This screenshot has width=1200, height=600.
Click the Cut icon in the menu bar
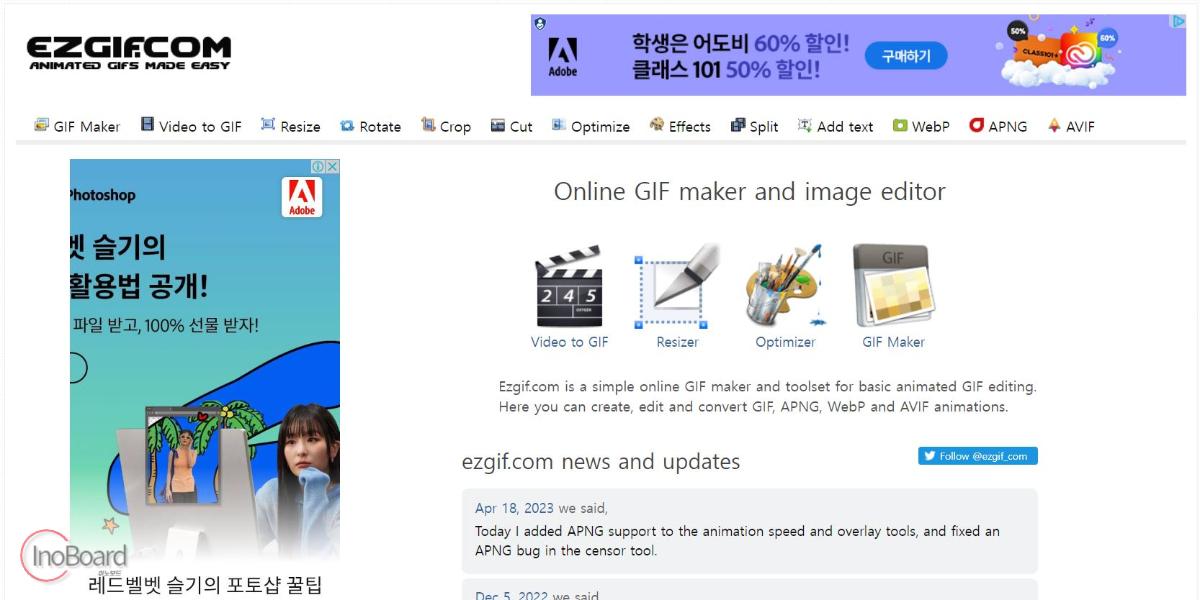[498, 126]
